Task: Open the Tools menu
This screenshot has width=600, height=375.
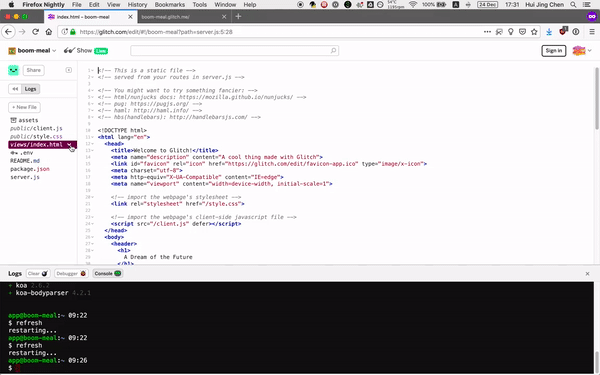Action: coord(199,5)
